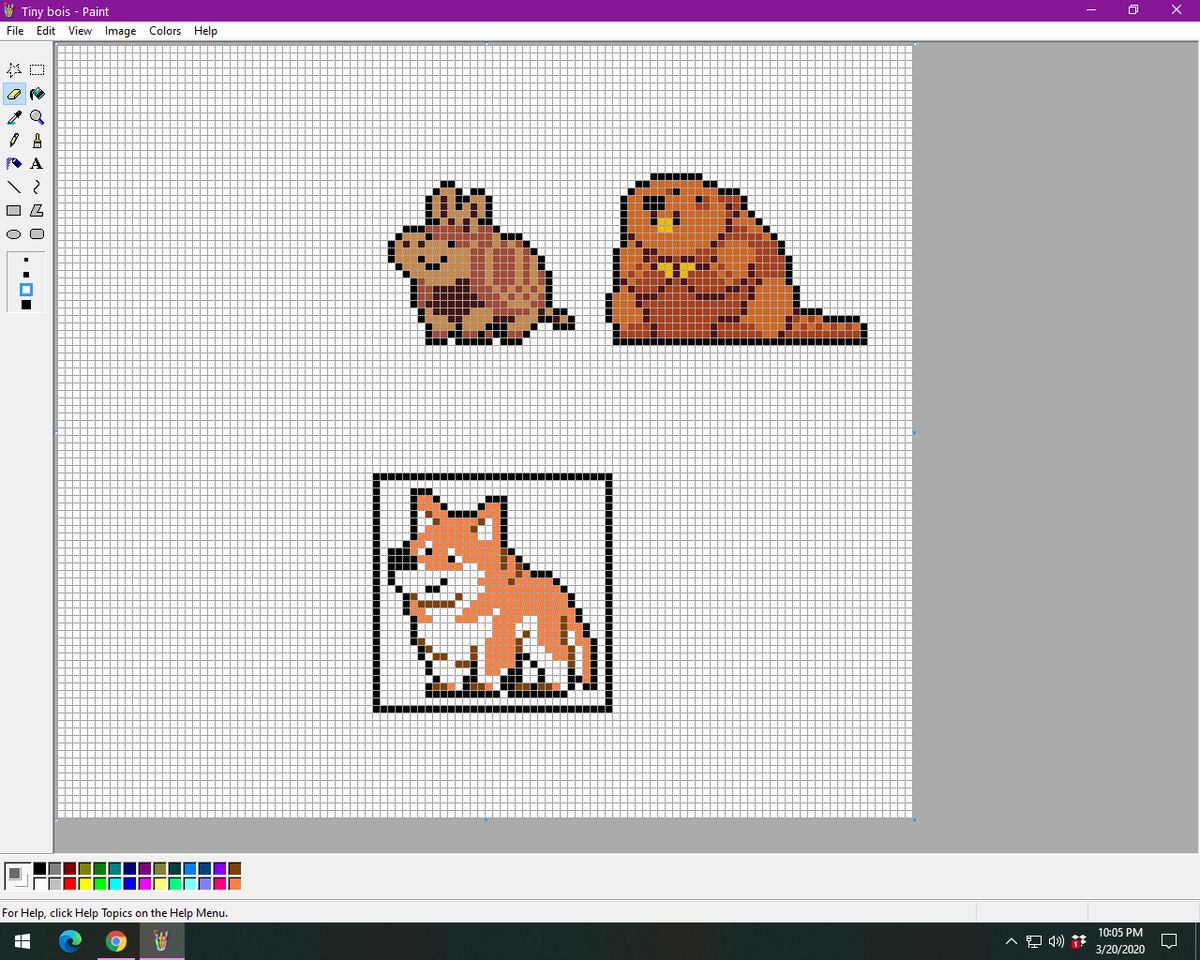Select the Rounded Rectangle tool
This screenshot has height=960, width=1200.
[x=37, y=234]
